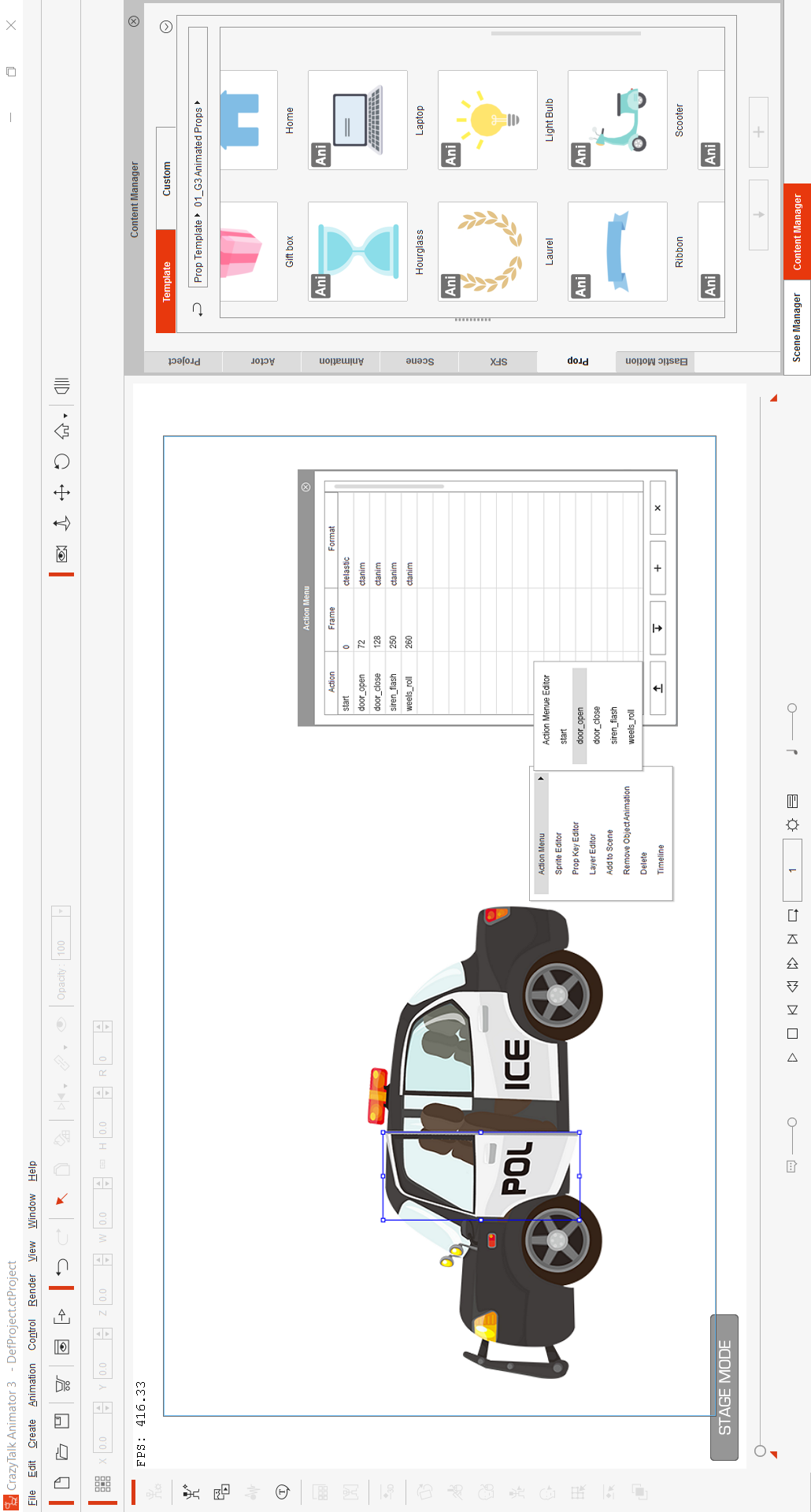The width and height of the screenshot is (811, 1512).
Task: Toggle the Link chain icon
Action: click(61, 1062)
